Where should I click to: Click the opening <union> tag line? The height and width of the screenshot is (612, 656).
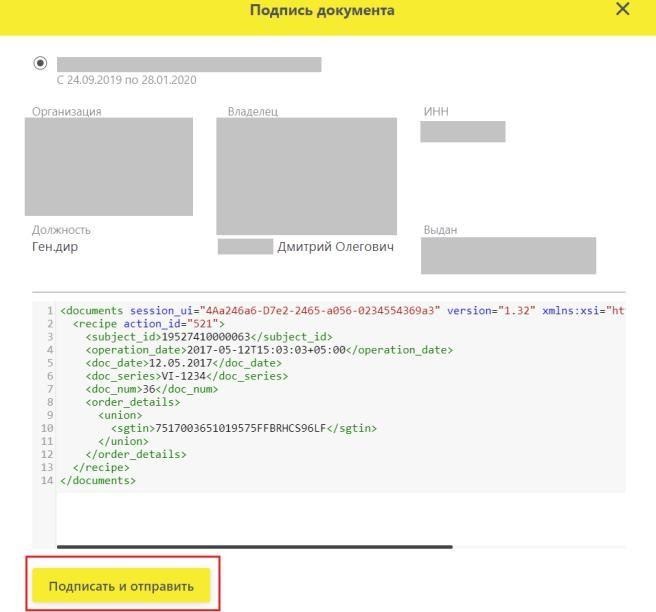coord(120,415)
